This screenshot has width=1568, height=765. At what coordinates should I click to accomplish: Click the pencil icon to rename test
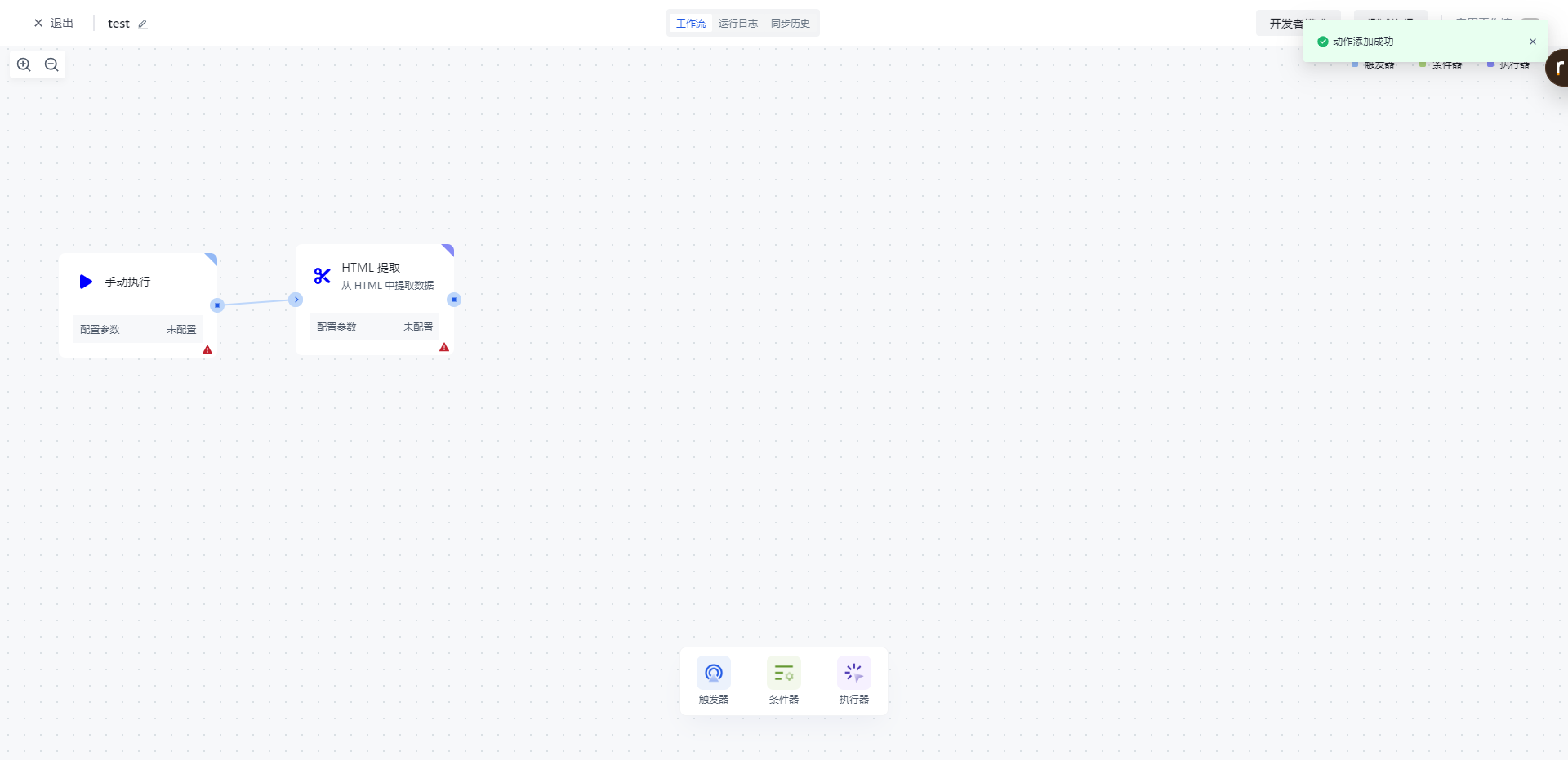(143, 24)
